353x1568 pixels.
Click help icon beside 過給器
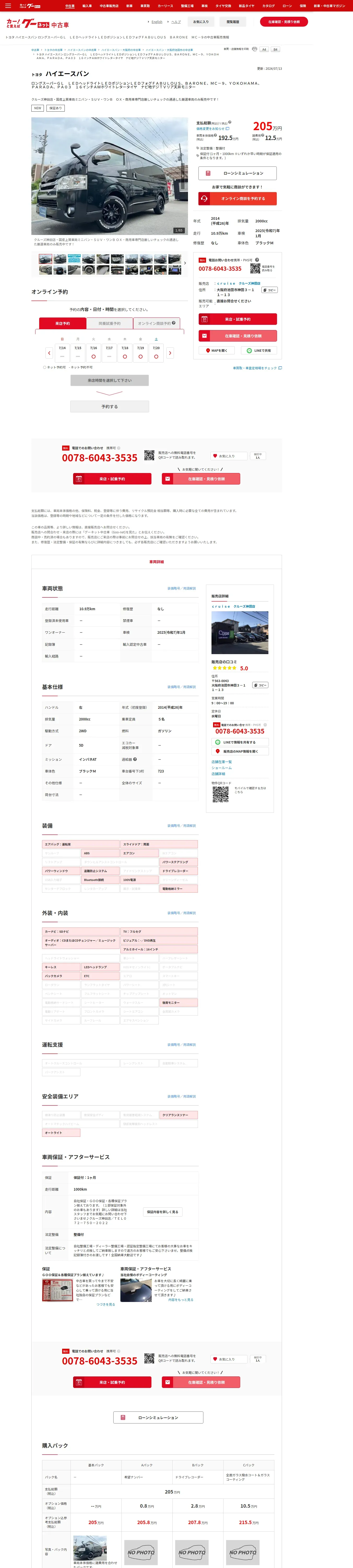coord(135,759)
